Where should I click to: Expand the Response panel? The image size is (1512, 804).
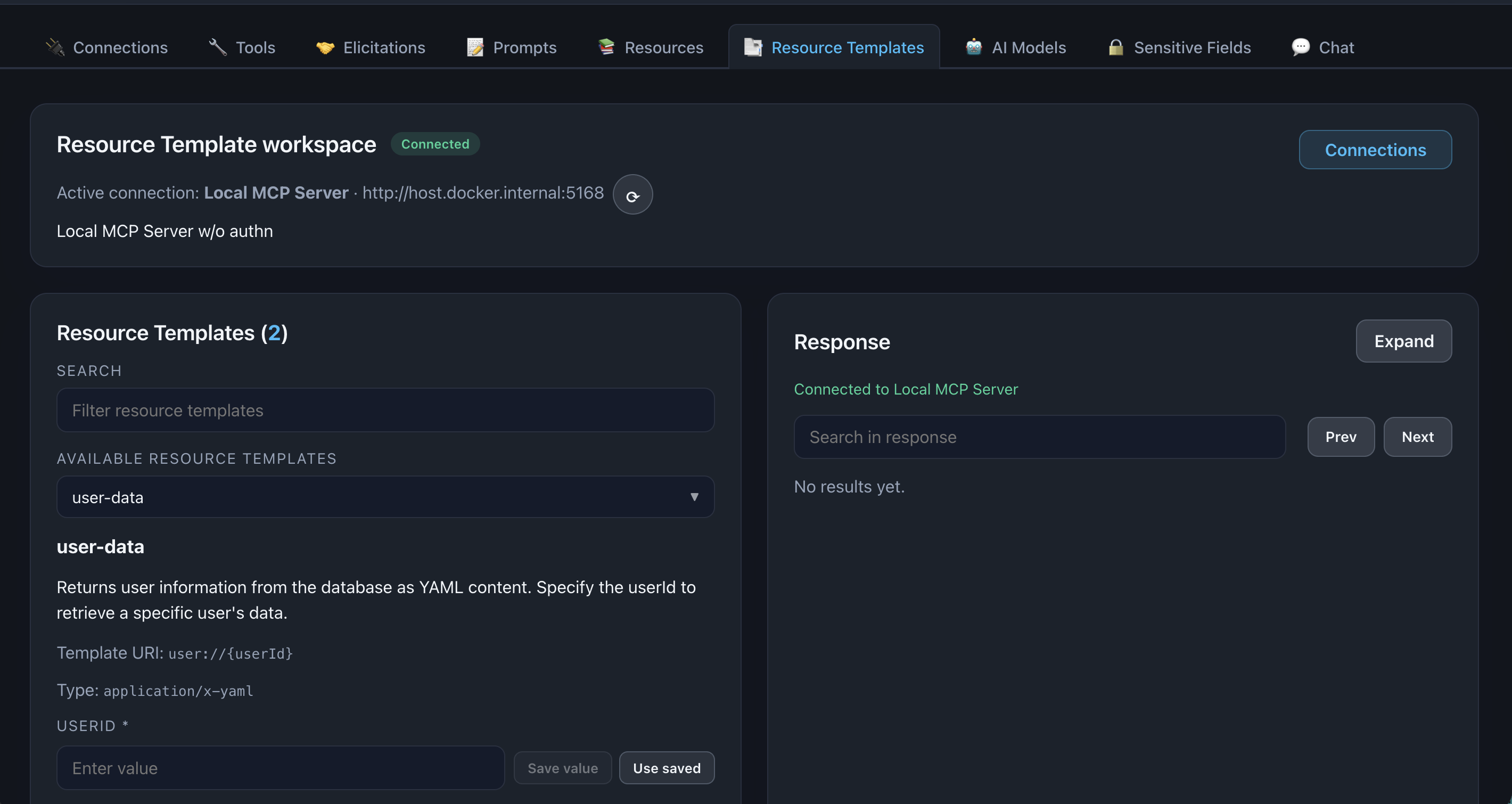[1403, 341]
